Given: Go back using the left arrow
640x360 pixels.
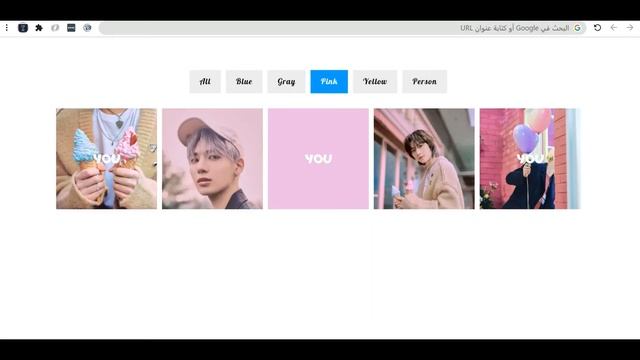Looking at the screenshot, I should [613, 28].
